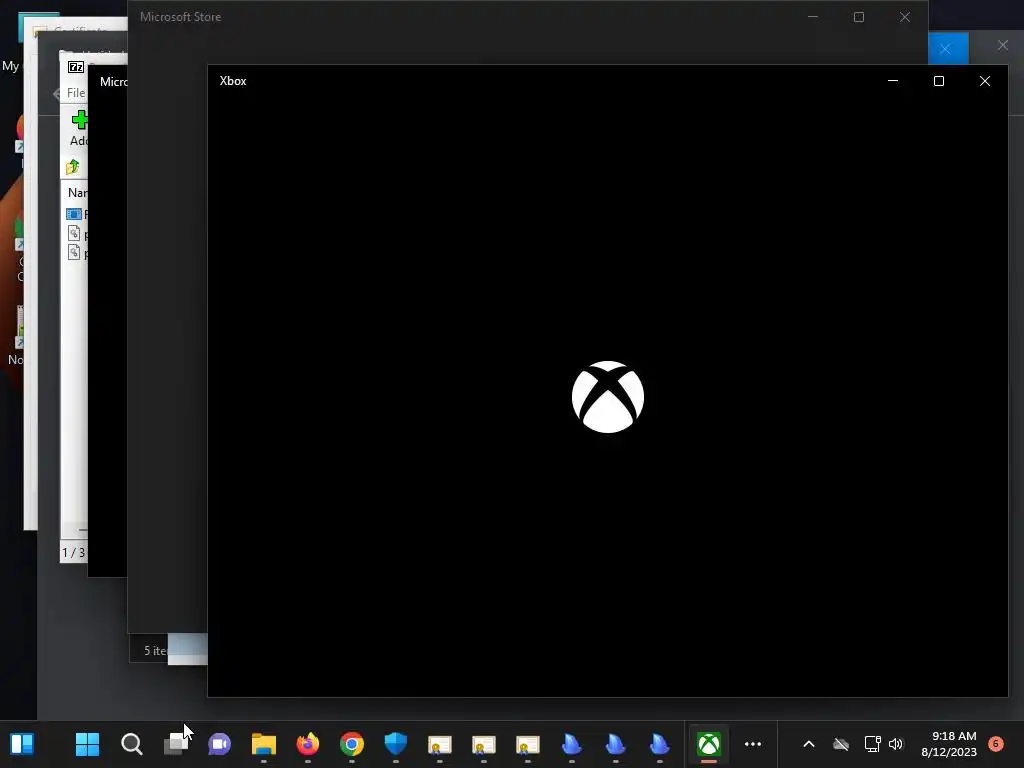The width and height of the screenshot is (1024, 768).
Task: Close the Microsoft Store window
Action: tap(904, 17)
